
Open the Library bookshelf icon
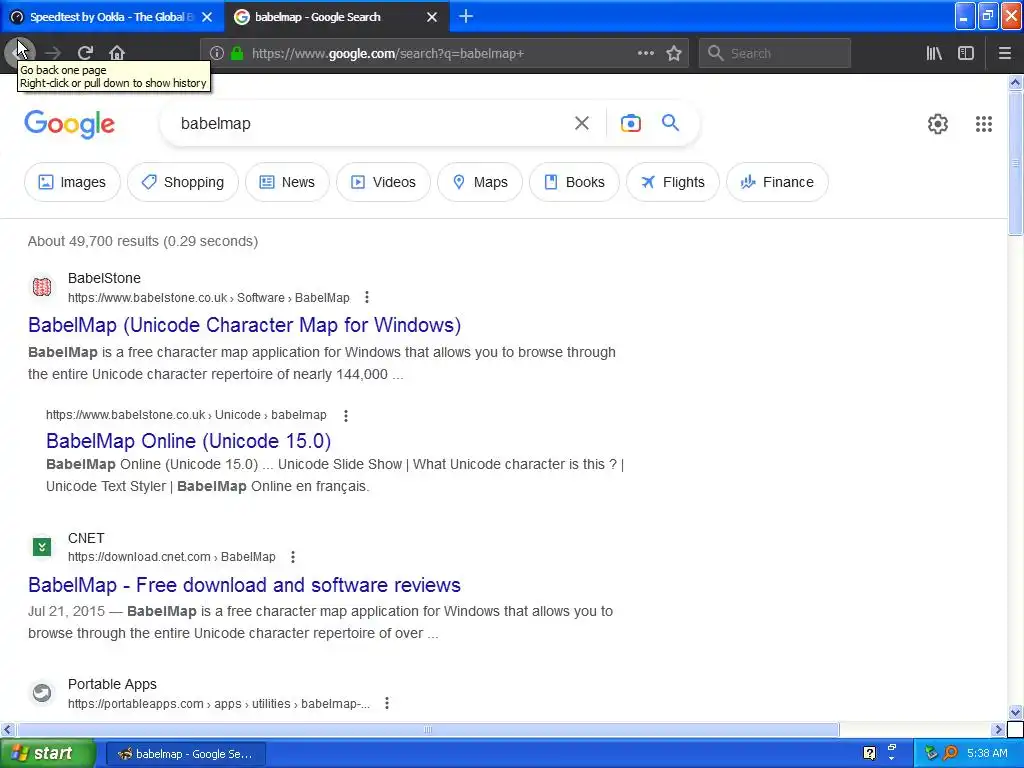934,53
